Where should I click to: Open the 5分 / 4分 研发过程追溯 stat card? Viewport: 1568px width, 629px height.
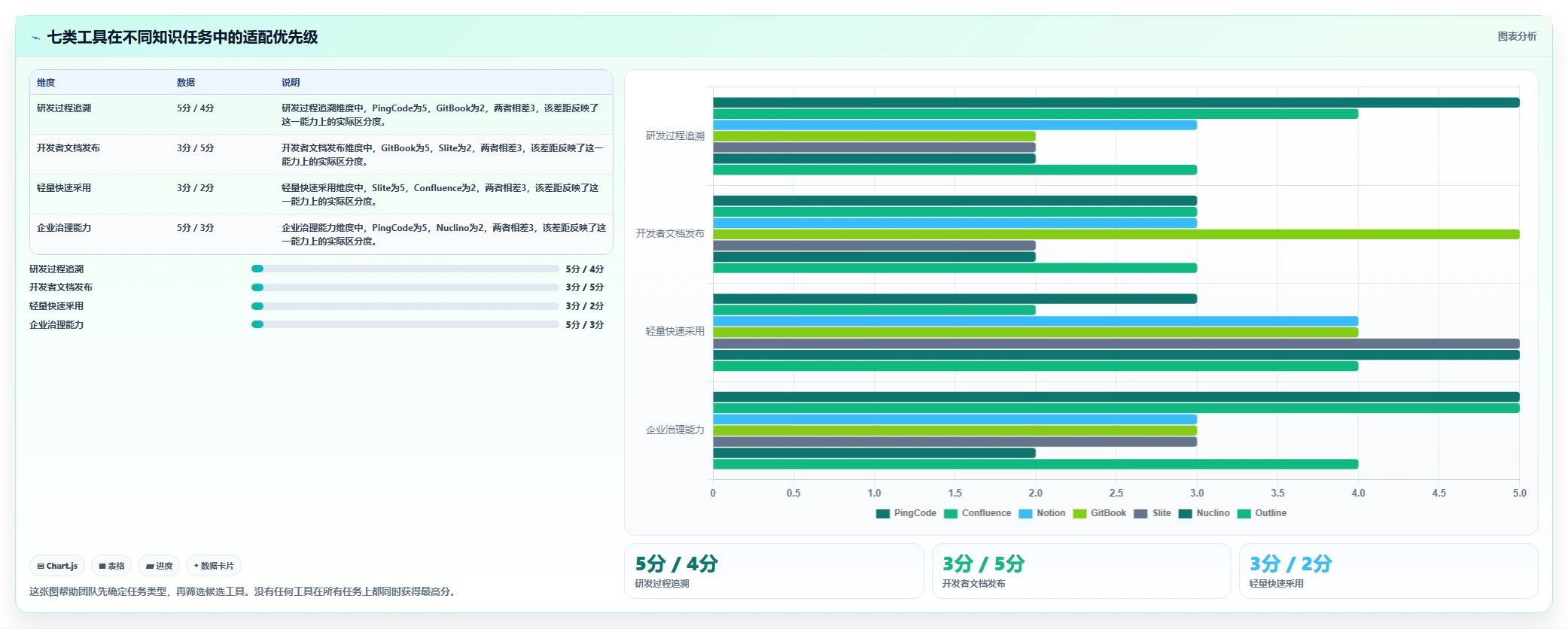point(774,571)
